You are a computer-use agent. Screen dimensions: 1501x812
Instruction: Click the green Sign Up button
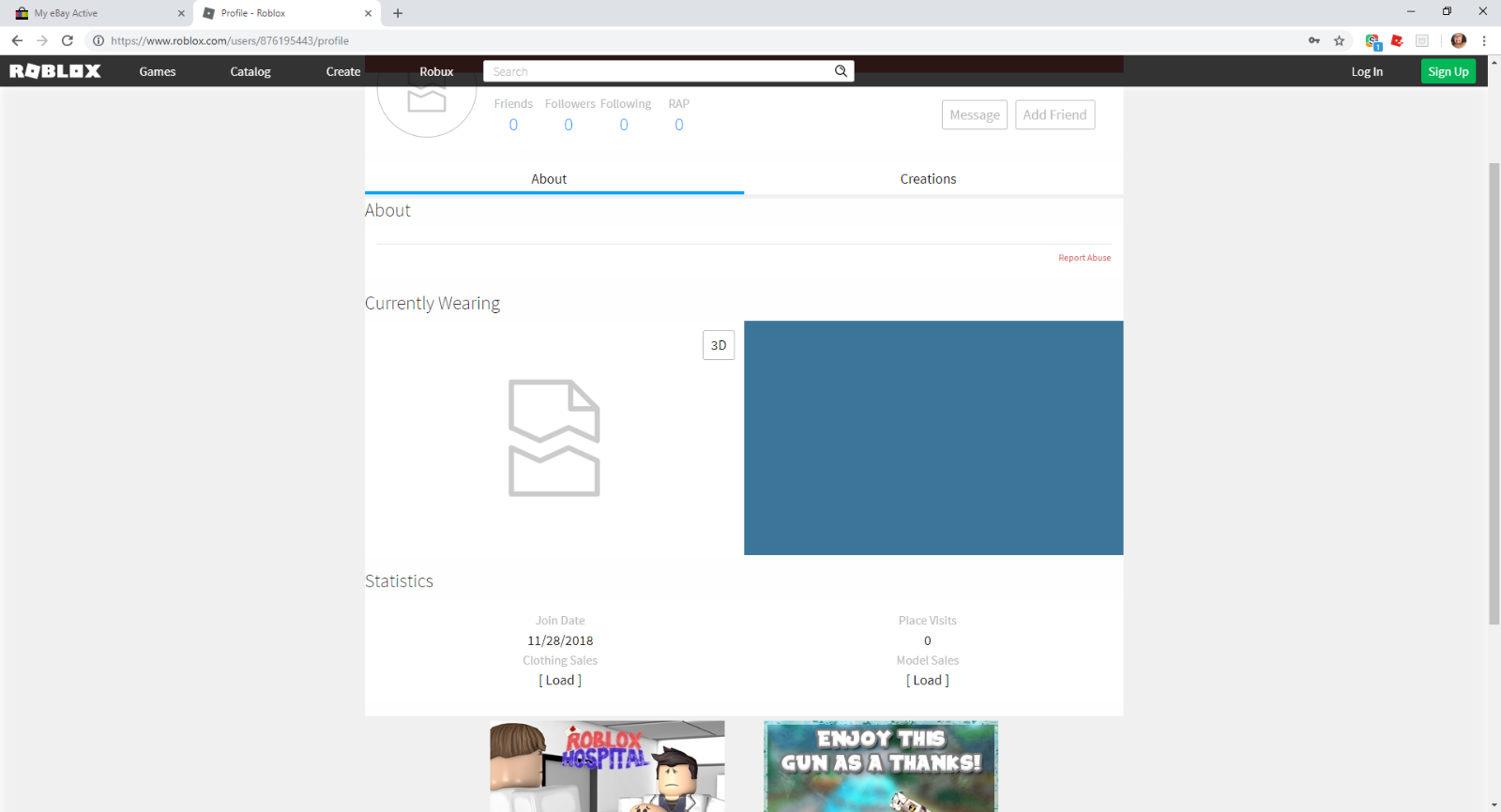tap(1448, 71)
